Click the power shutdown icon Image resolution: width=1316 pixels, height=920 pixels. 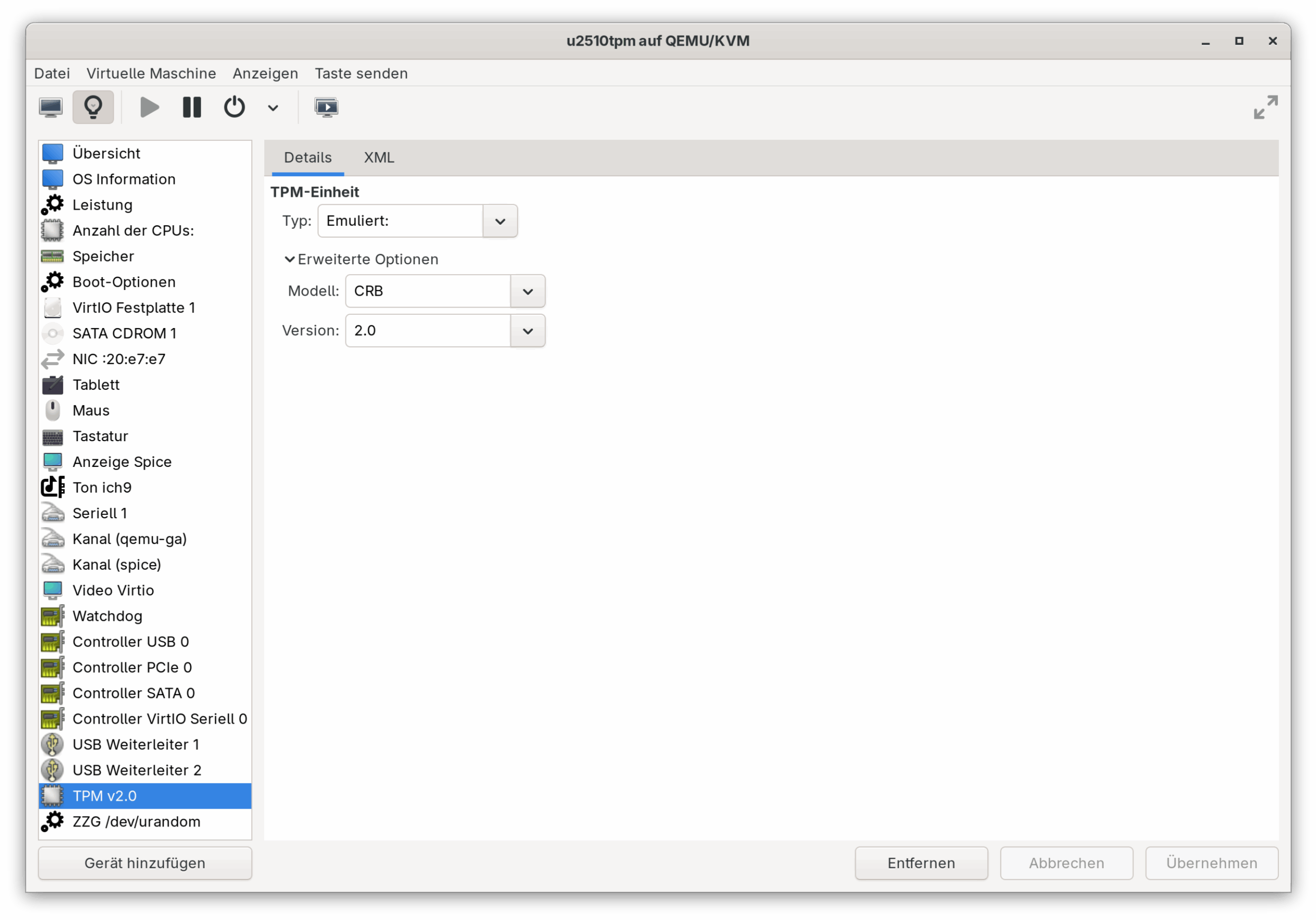tap(234, 107)
